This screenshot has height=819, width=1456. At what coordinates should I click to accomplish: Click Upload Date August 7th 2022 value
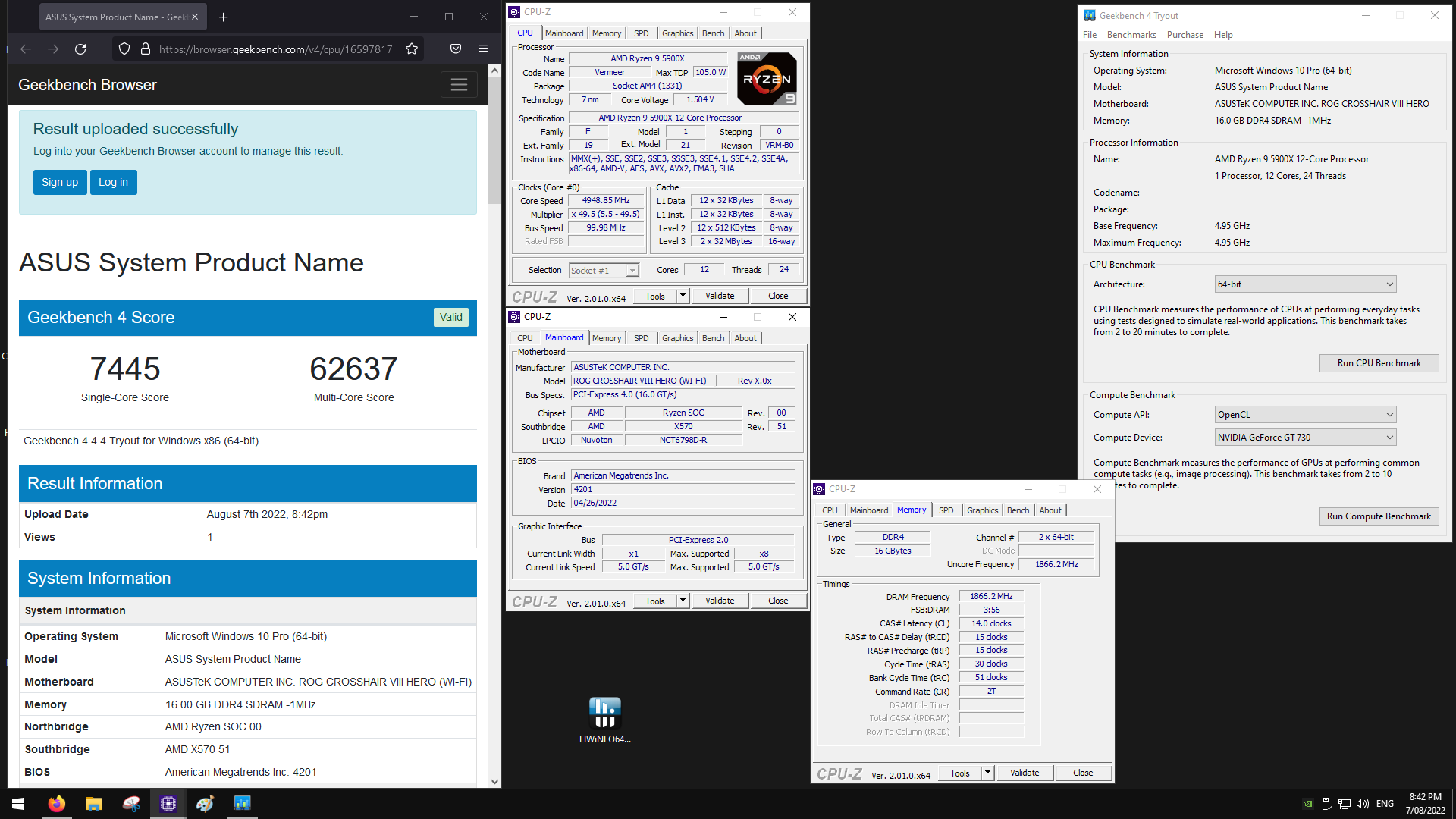click(267, 514)
